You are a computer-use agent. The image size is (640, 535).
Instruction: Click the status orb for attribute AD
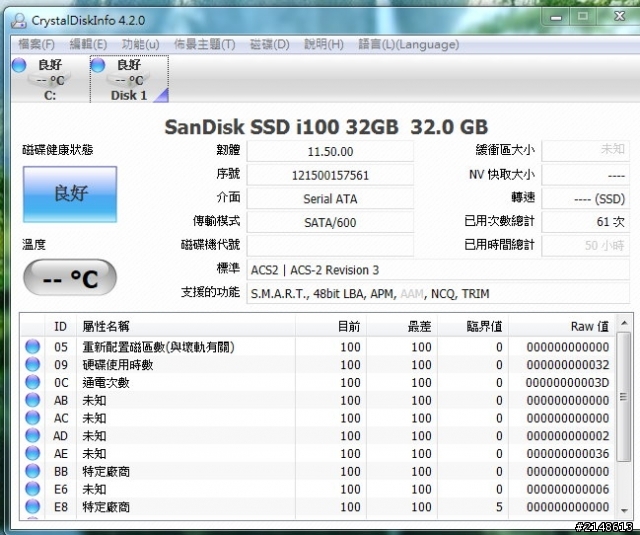point(32,435)
